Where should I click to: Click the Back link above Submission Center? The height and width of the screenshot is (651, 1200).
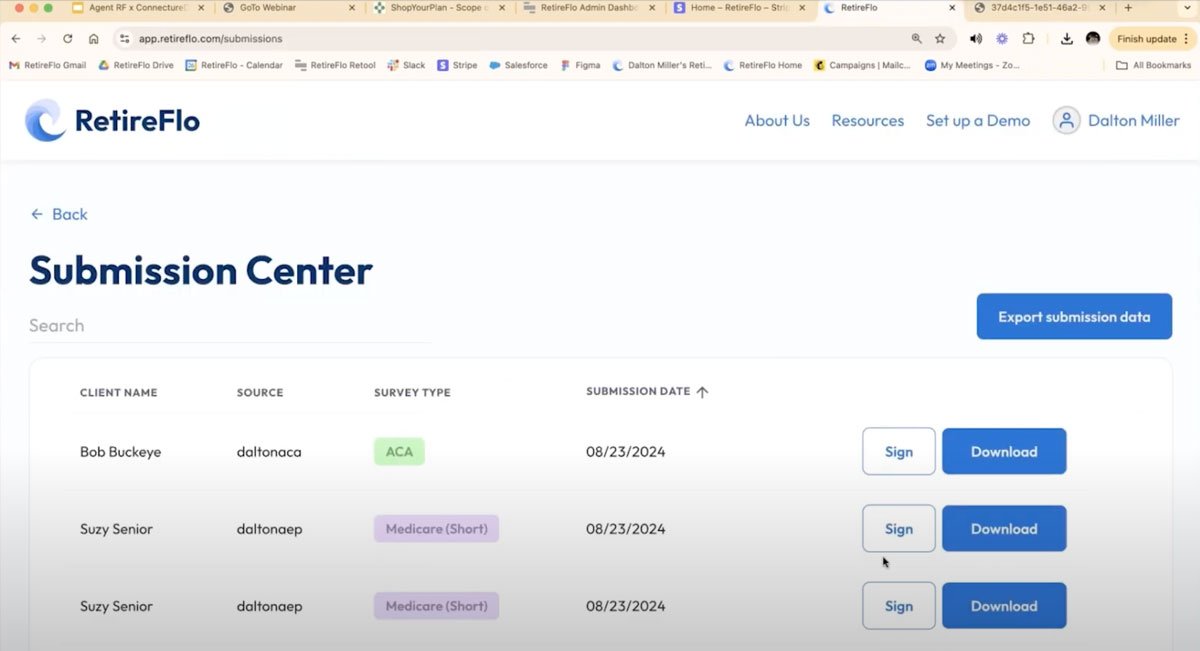59,214
